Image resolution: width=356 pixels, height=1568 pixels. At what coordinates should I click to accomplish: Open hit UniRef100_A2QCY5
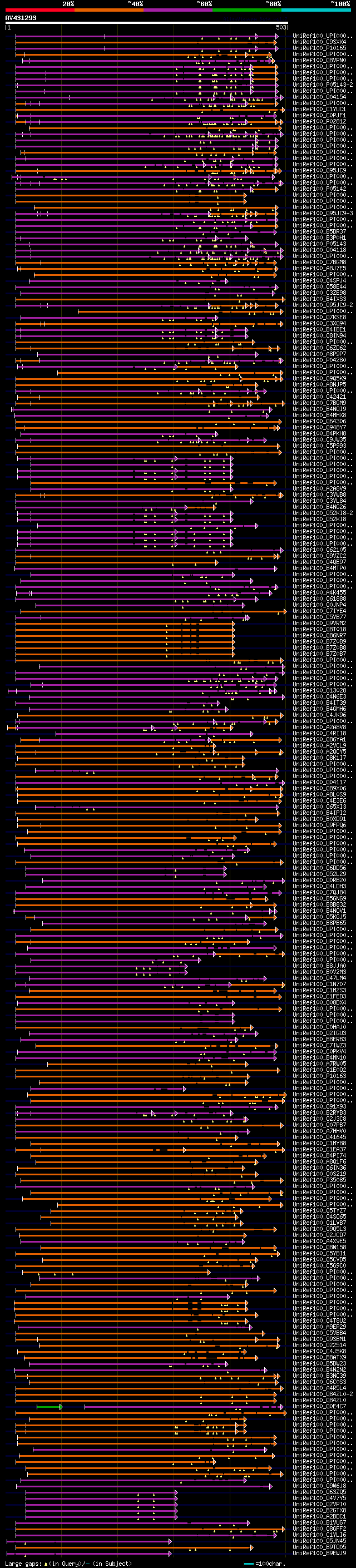(319, 752)
